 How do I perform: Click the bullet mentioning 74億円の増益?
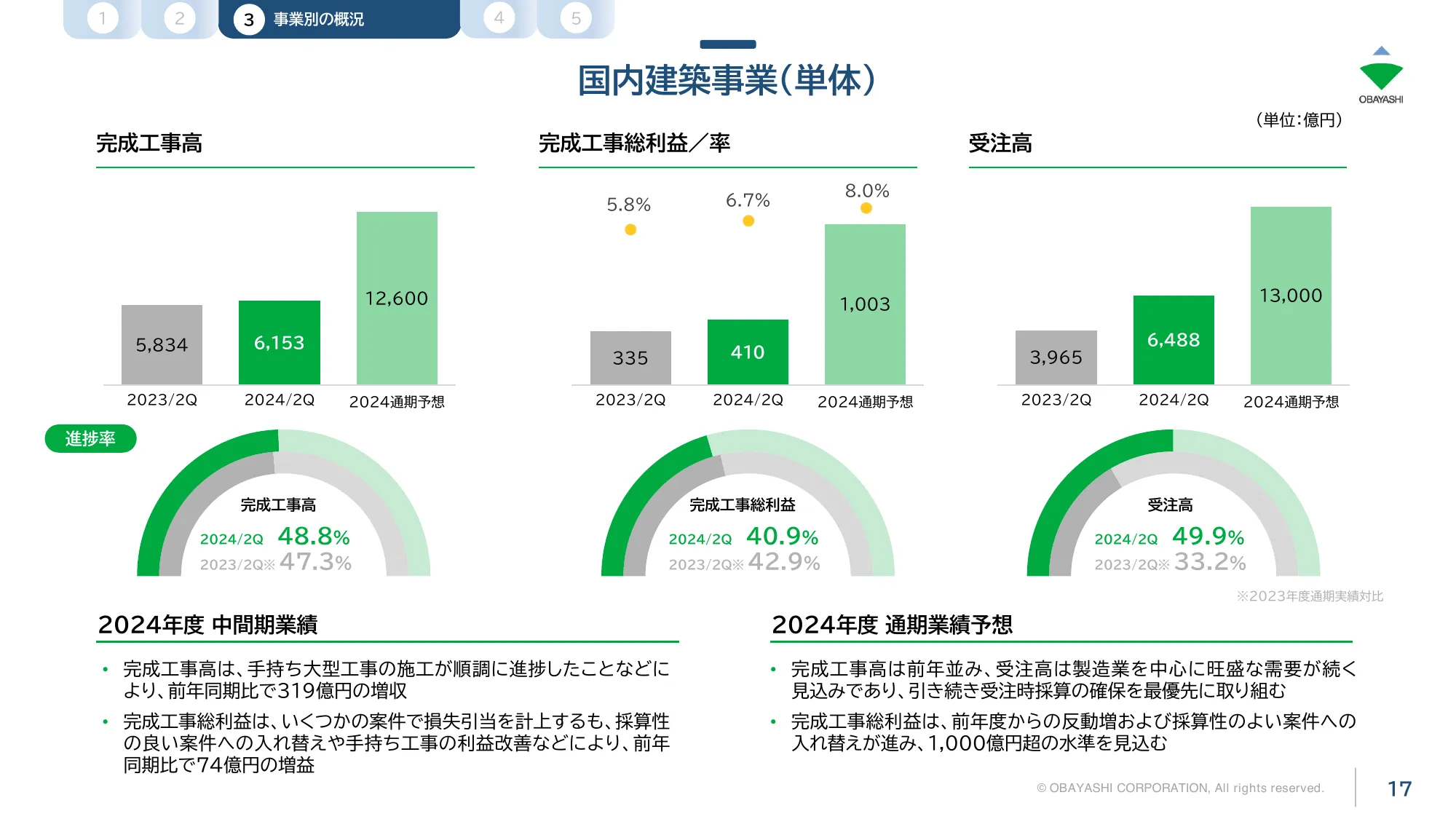click(396, 743)
